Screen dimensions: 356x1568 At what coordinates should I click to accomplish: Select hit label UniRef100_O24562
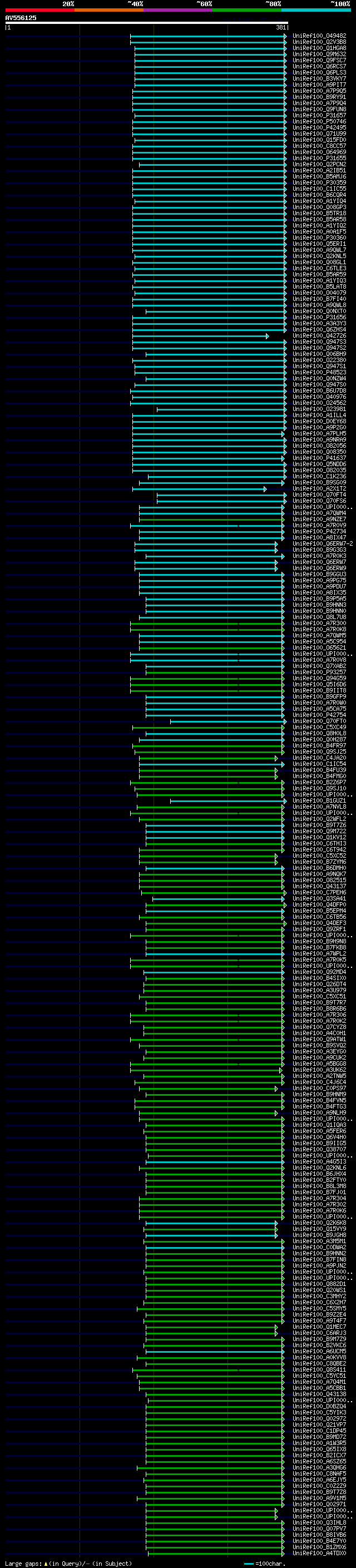point(319,403)
